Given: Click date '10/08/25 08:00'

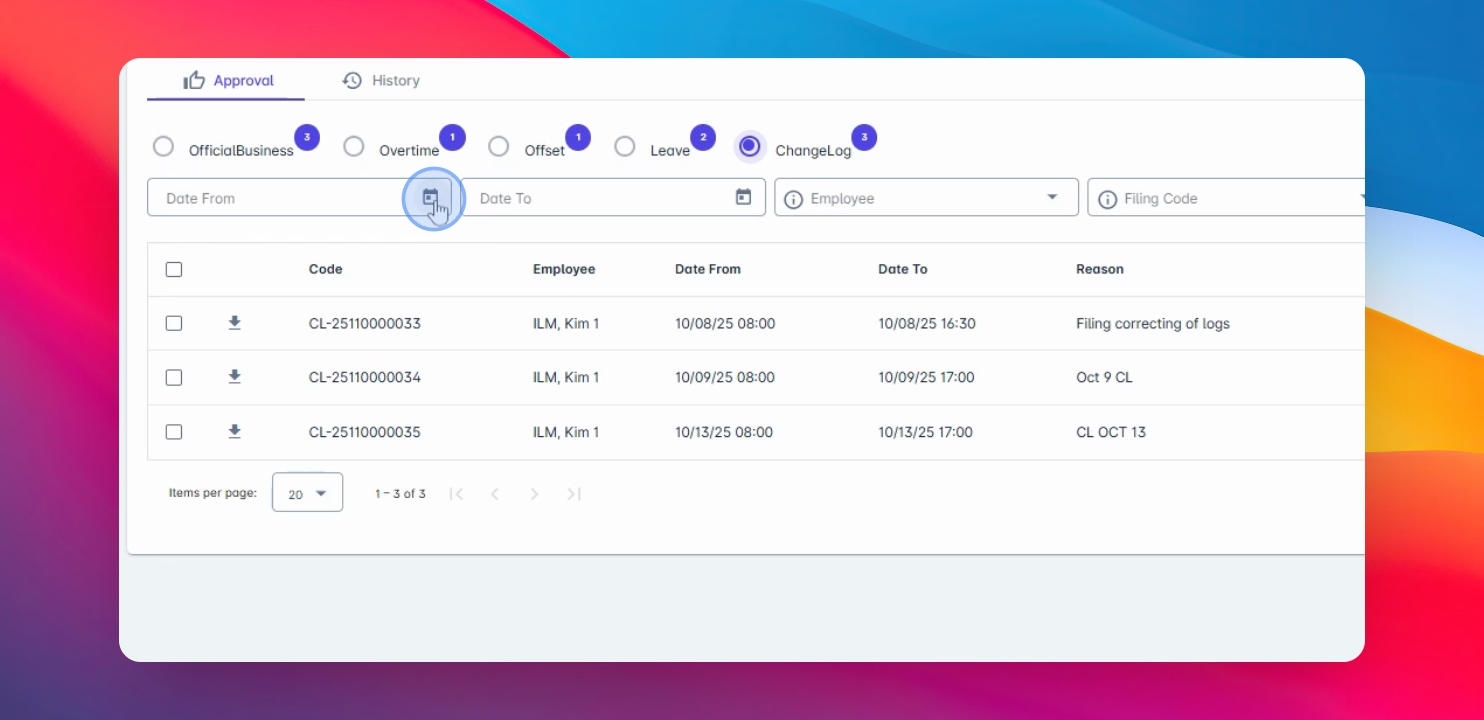Looking at the screenshot, I should tap(725, 323).
